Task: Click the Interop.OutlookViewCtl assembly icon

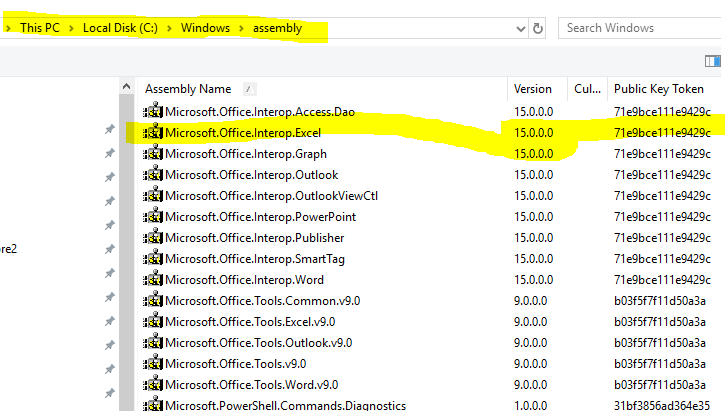Action: click(153, 196)
